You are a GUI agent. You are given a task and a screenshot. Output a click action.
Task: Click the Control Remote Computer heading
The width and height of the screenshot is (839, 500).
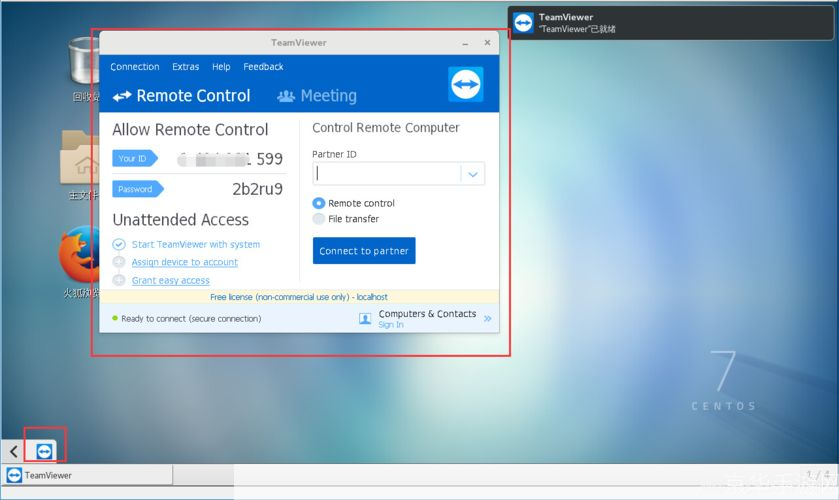coord(386,127)
